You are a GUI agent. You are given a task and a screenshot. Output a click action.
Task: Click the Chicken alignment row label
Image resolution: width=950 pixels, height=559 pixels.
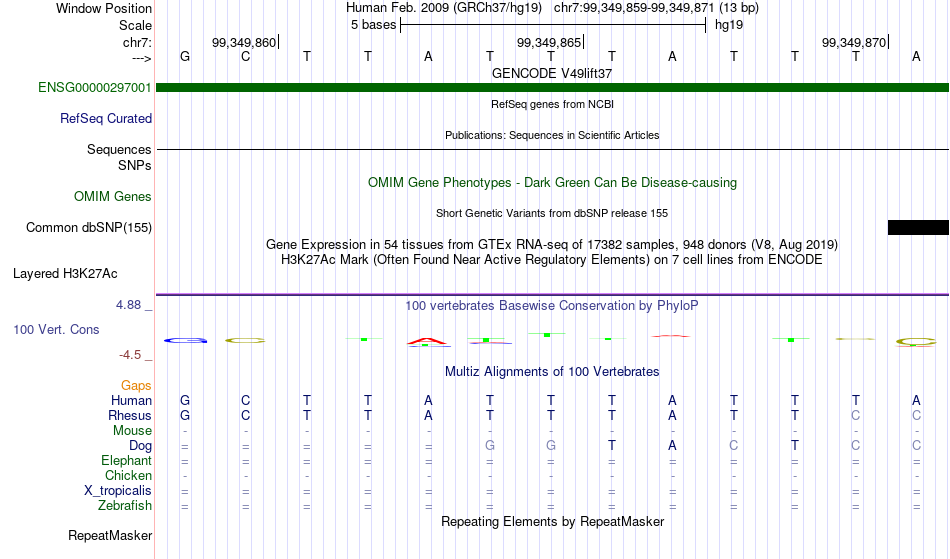click(128, 476)
